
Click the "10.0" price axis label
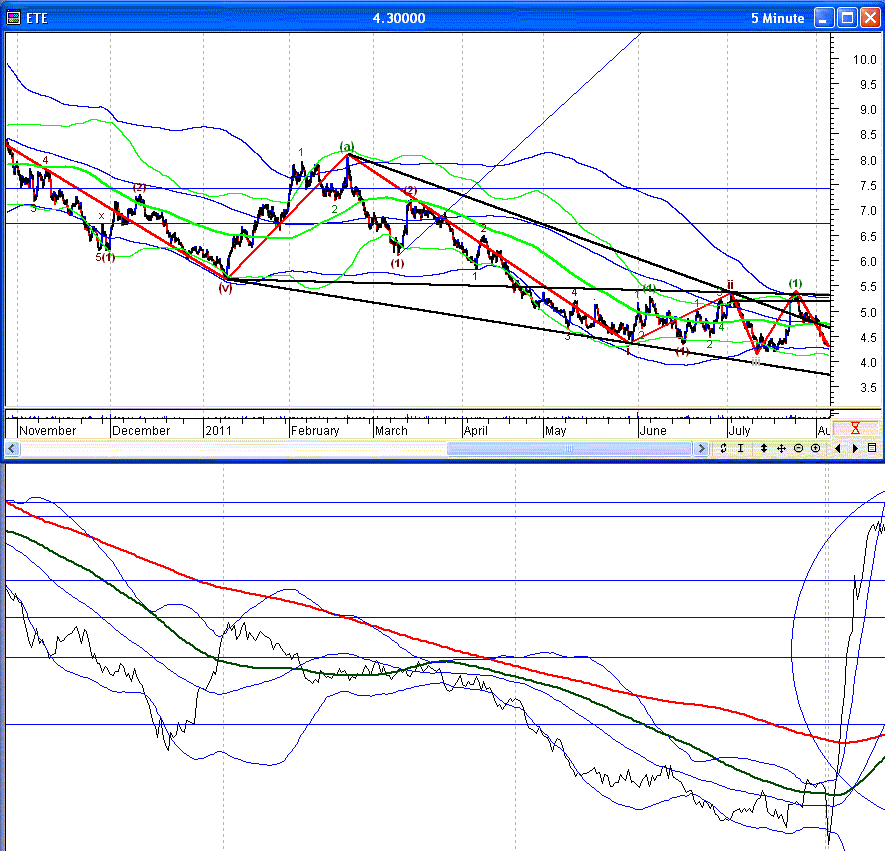pos(864,60)
